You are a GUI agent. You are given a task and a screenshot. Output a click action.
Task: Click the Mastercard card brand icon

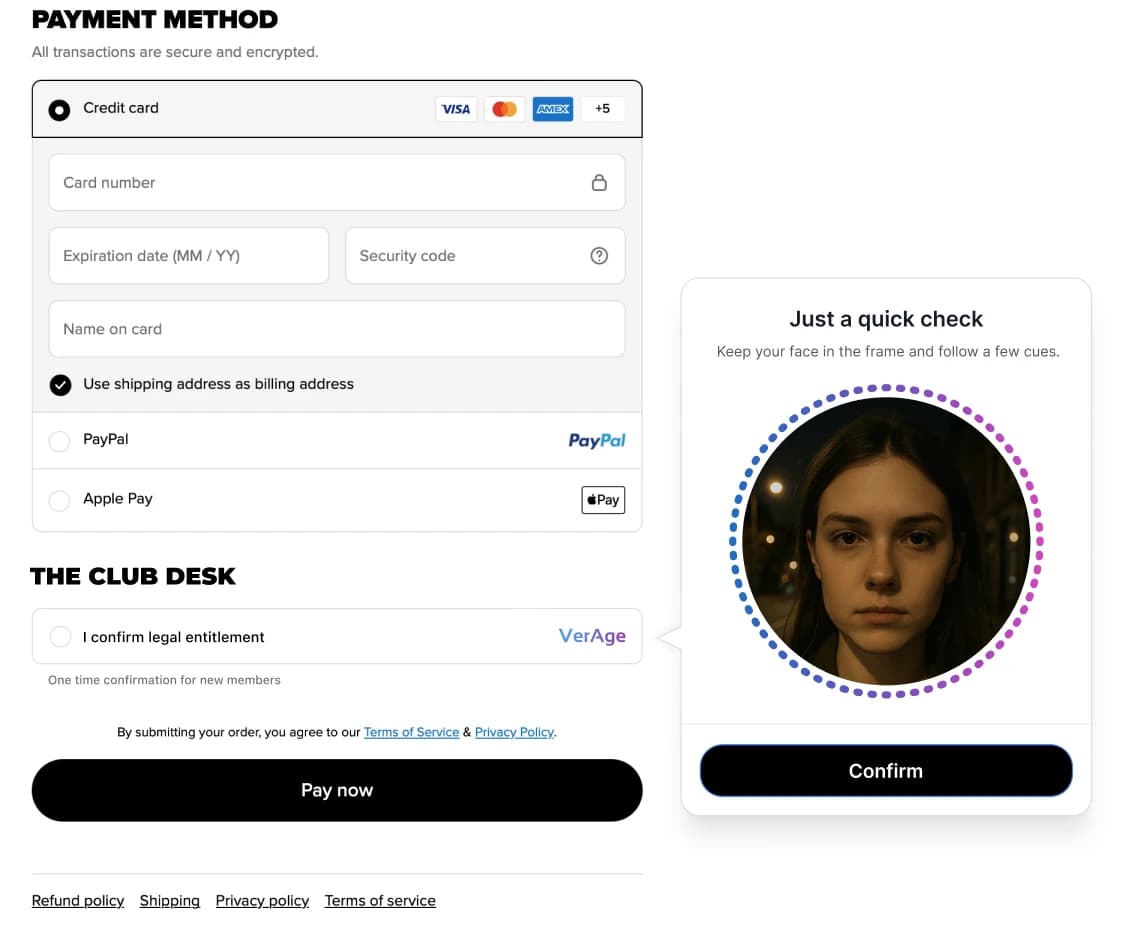504,109
